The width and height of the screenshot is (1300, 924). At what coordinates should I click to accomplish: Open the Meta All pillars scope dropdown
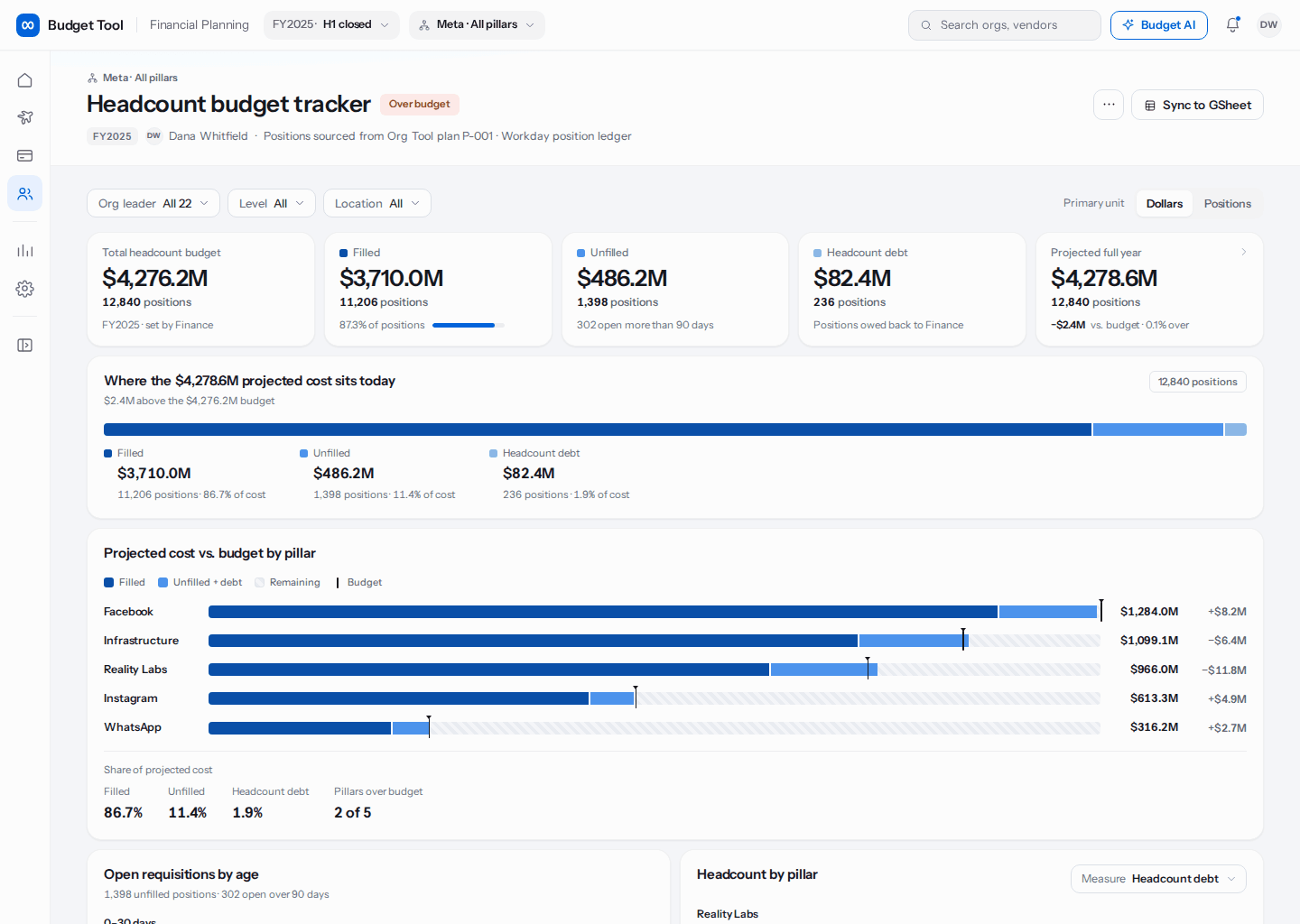pos(477,25)
